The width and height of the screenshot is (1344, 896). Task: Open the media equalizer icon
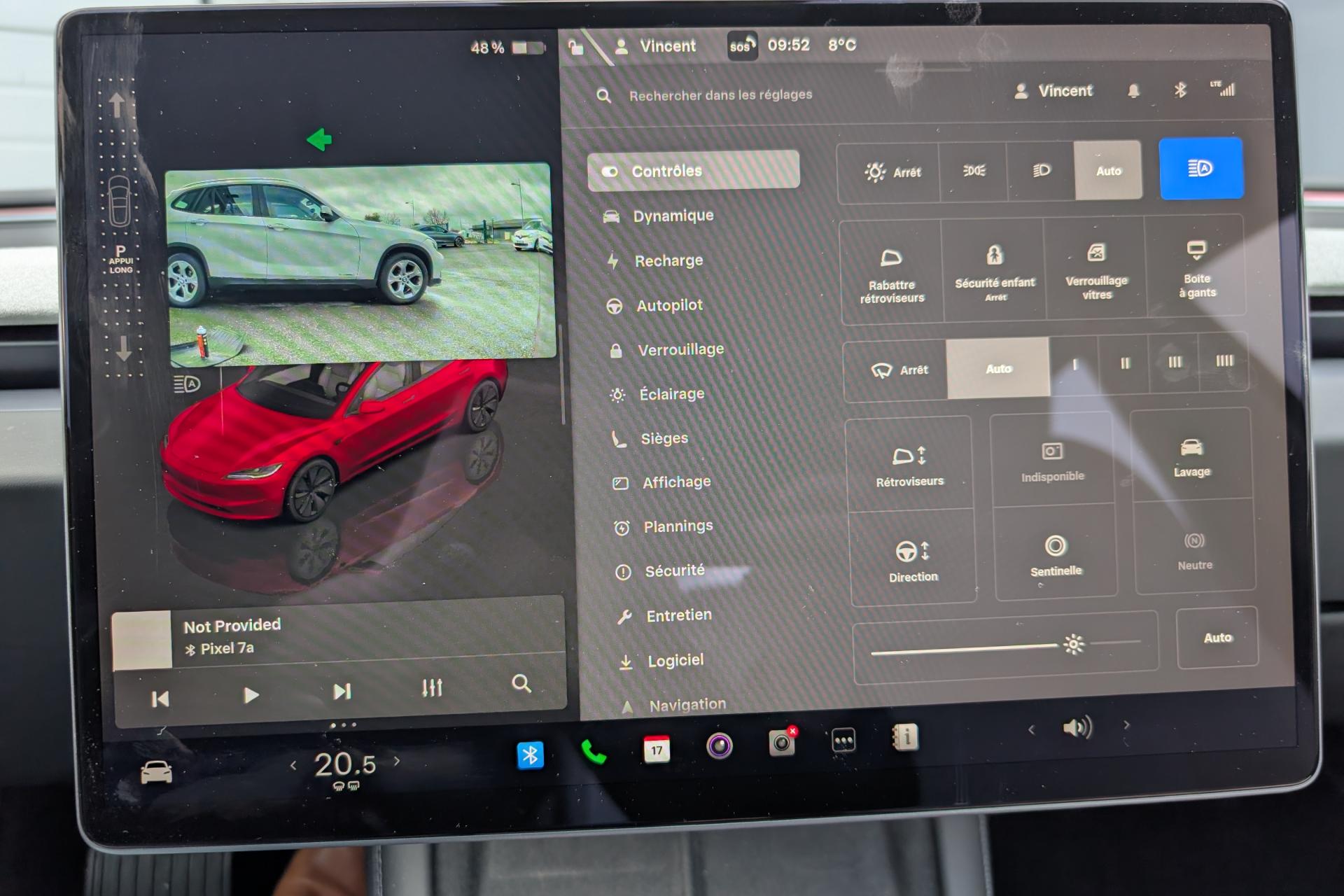[432, 687]
